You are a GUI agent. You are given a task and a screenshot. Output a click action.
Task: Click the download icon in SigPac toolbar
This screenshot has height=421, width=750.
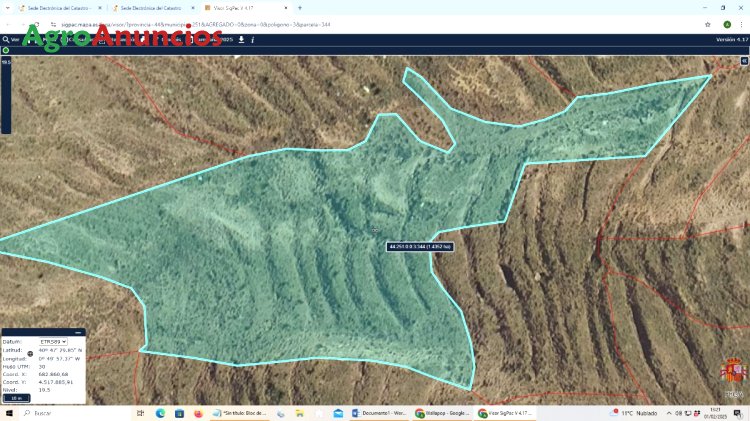(242, 40)
